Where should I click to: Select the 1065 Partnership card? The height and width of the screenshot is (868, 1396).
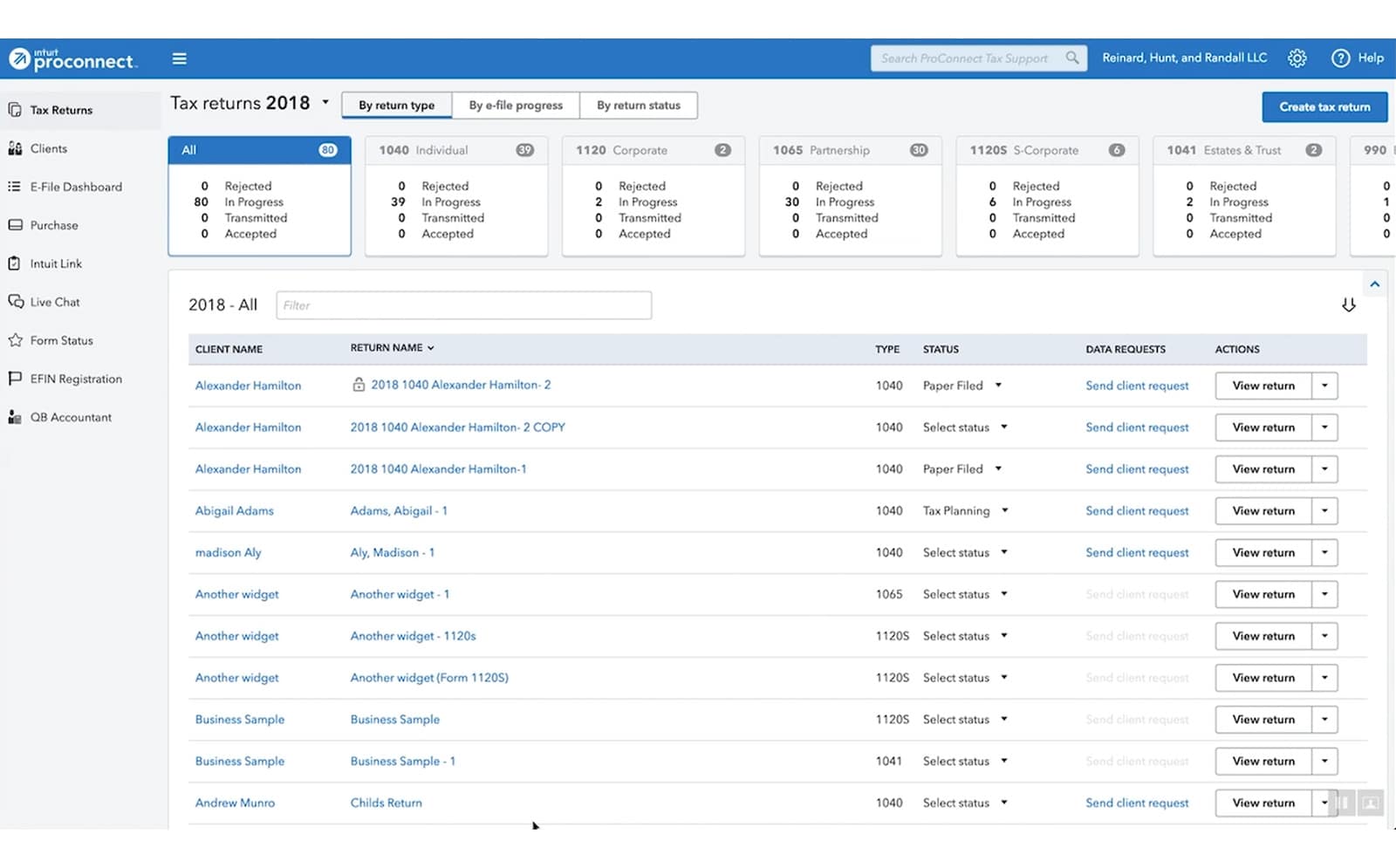[851, 196]
